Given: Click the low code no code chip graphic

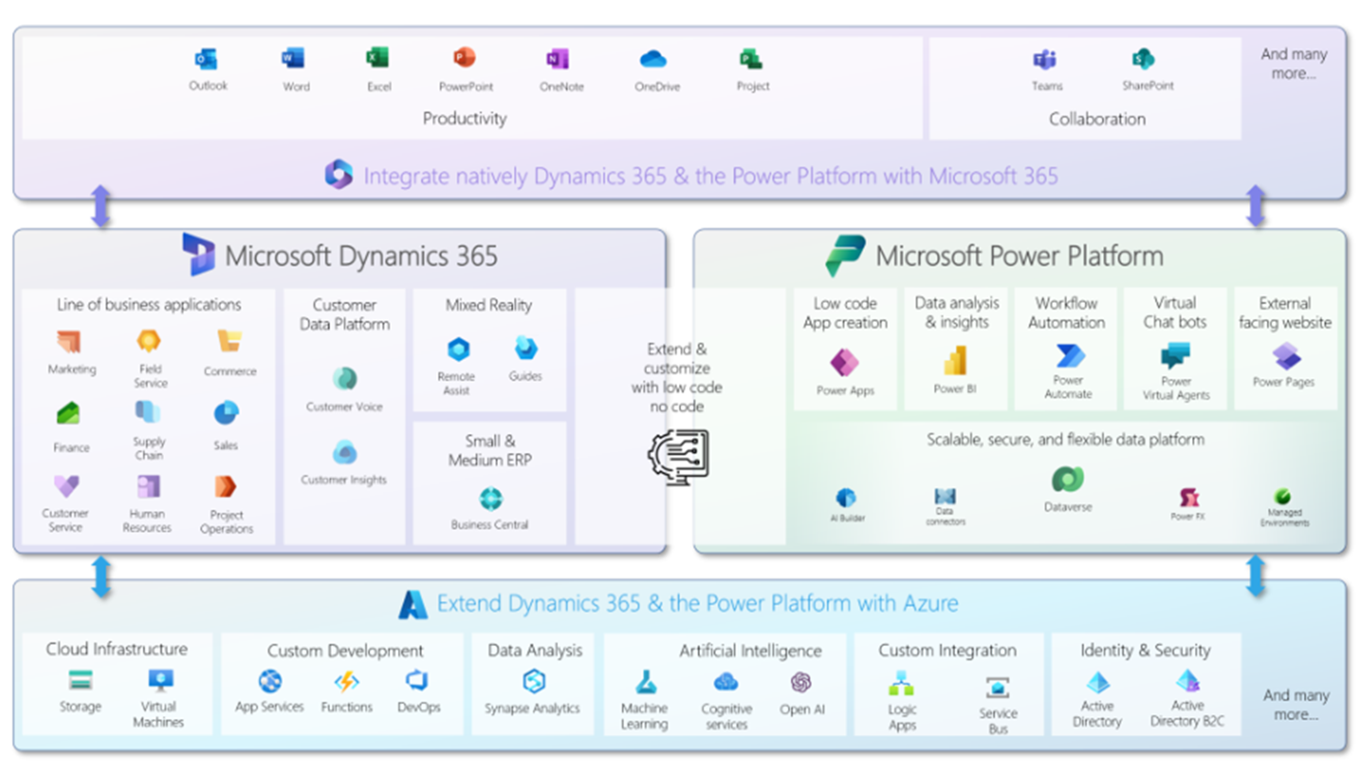Looking at the screenshot, I should pos(679,456).
